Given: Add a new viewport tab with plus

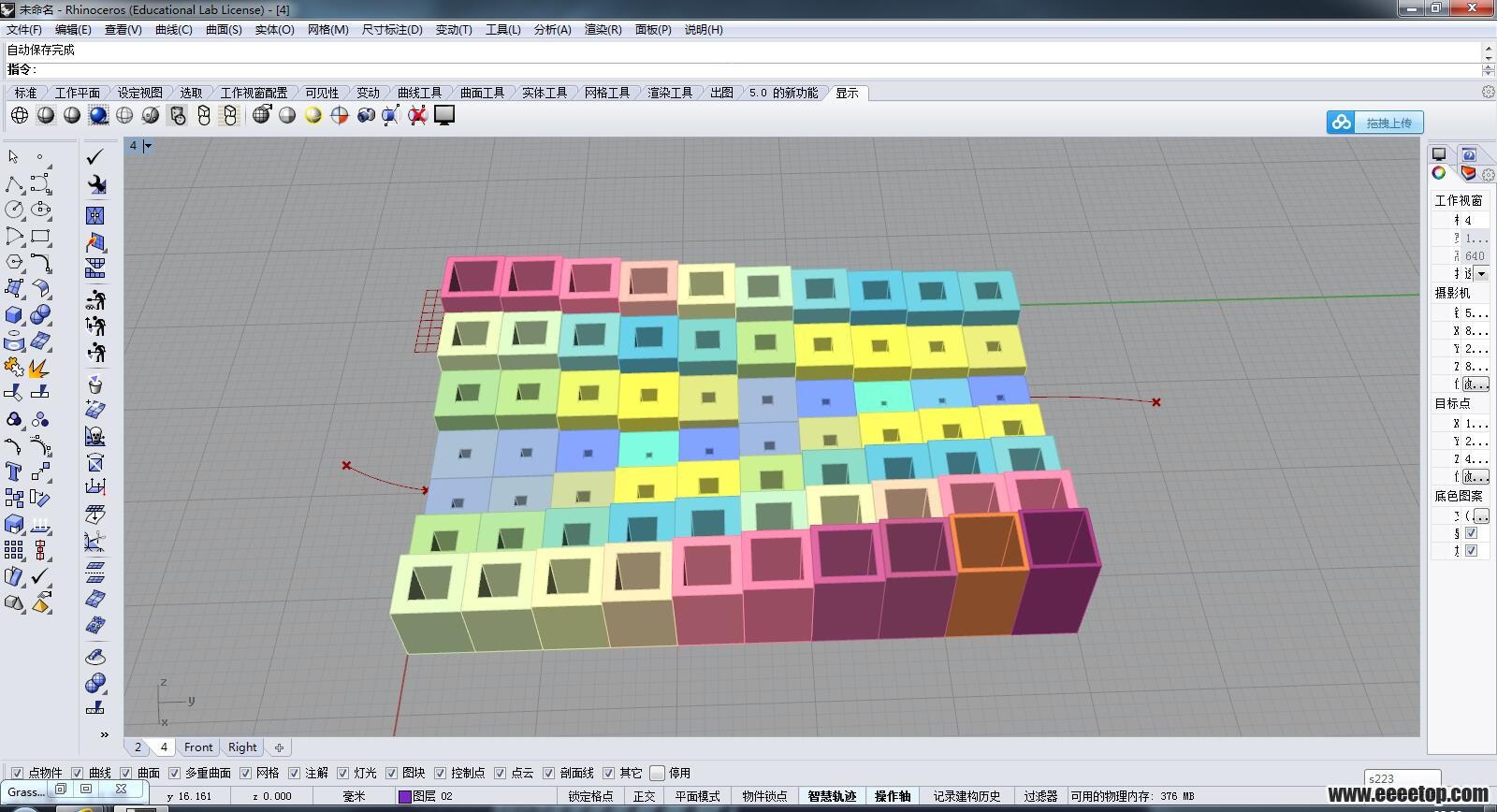Looking at the screenshot, I should coord(279,747).
